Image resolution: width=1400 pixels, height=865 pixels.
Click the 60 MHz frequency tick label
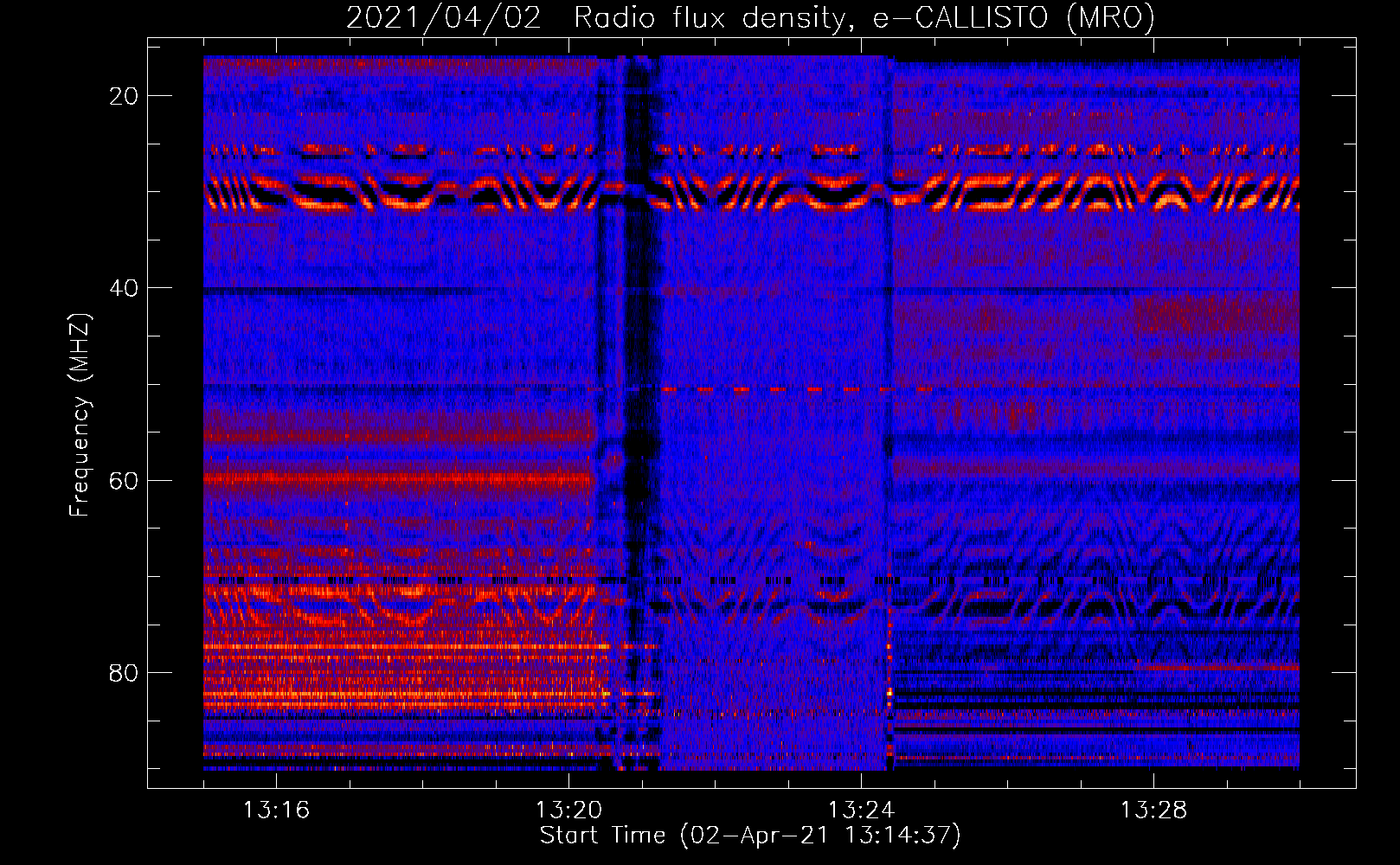pos(124,480)
